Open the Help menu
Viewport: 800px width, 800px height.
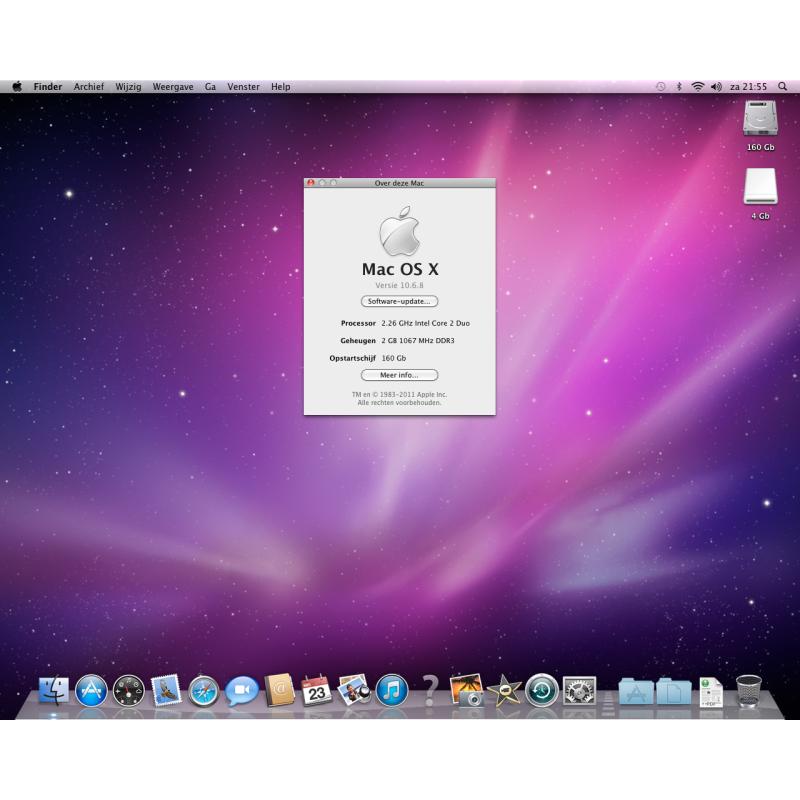[281, 87]
